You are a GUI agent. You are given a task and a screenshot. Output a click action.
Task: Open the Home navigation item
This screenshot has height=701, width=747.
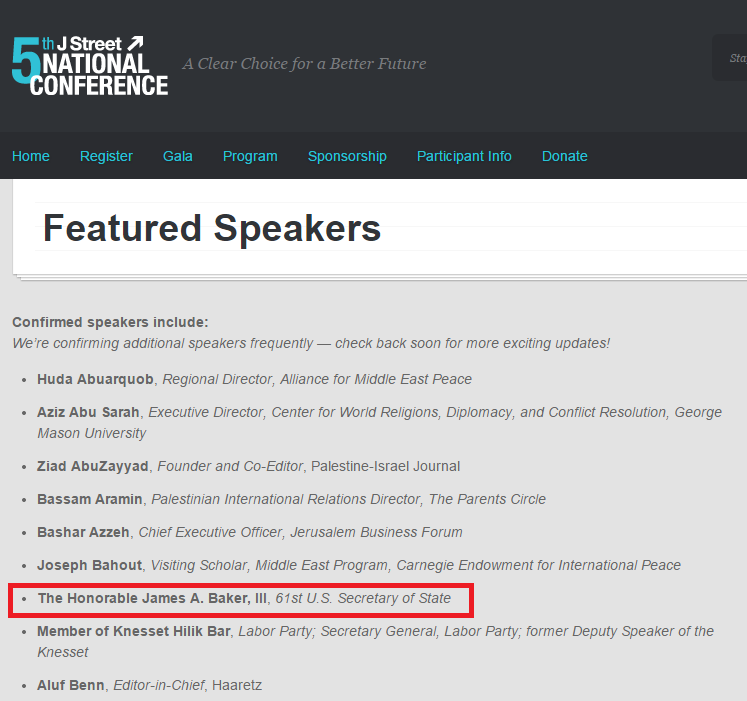[x=31, y=156]
